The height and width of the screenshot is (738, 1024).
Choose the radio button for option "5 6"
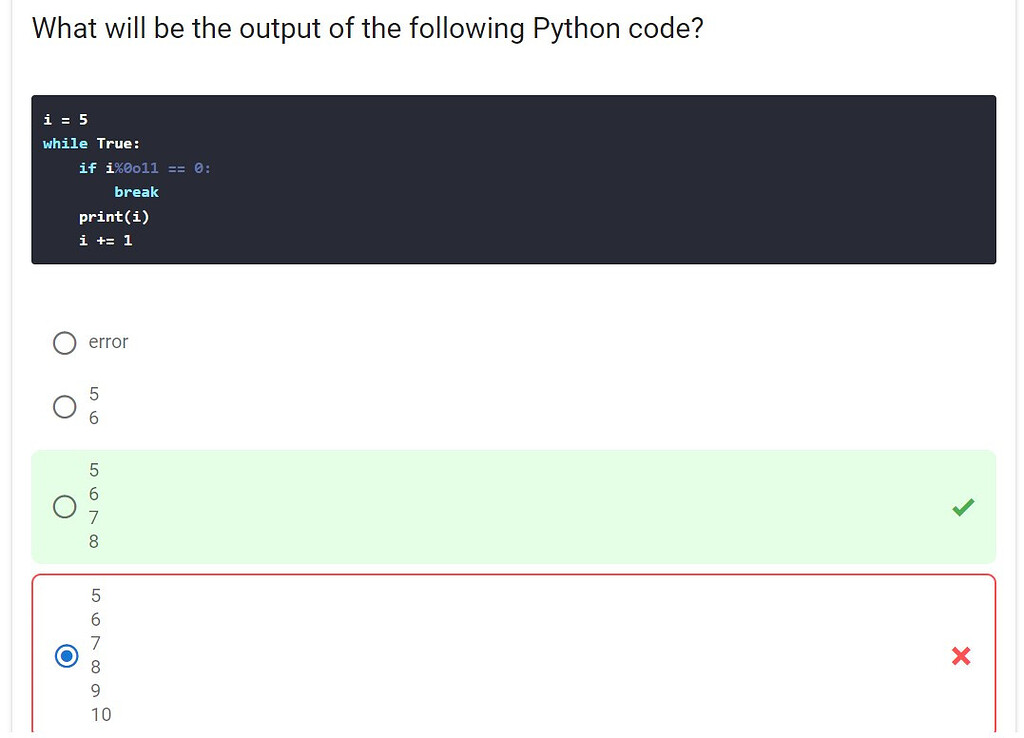[x=64, y=406]
